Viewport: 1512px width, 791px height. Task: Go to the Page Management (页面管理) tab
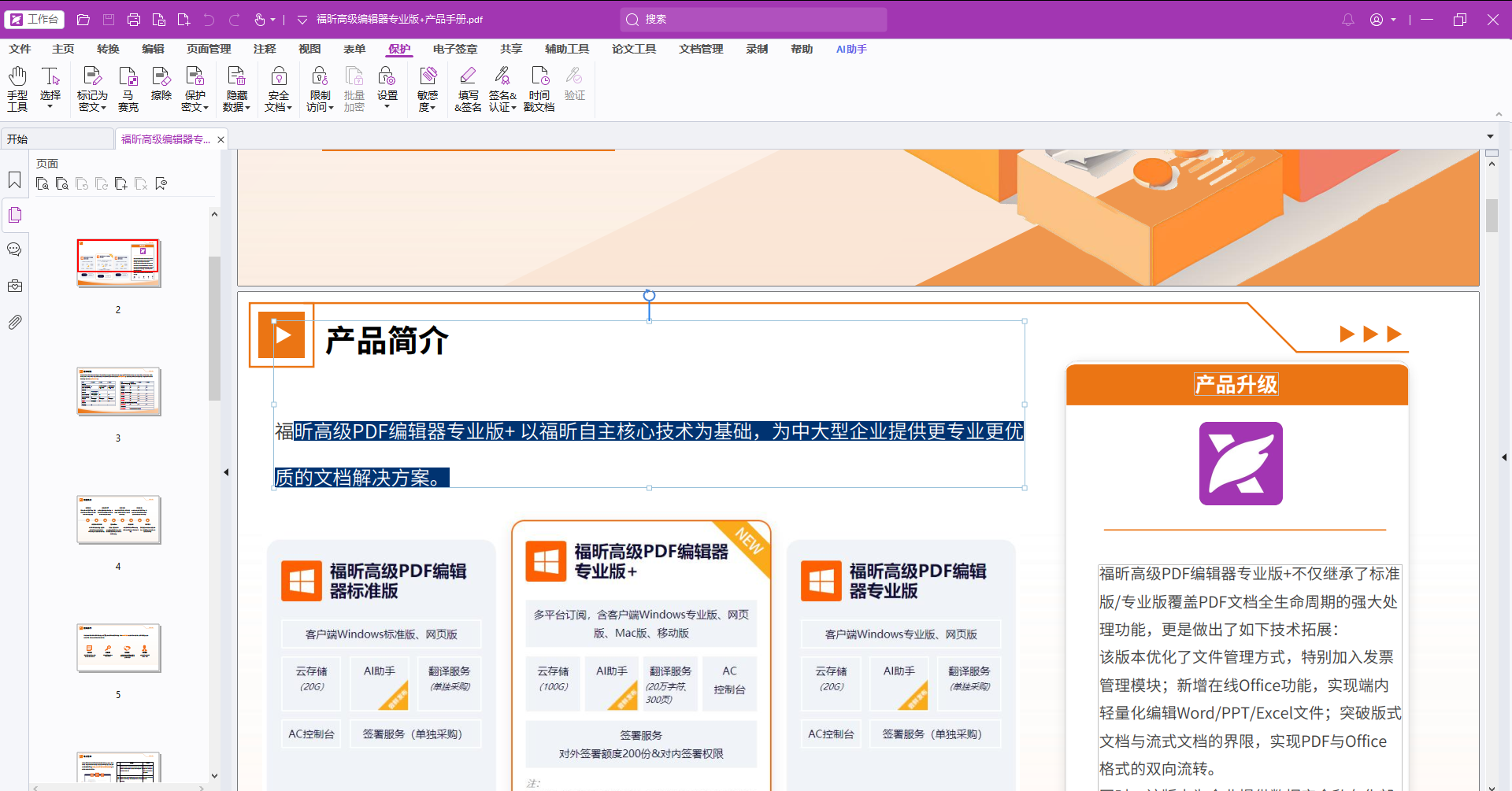[x=209, y=49]
